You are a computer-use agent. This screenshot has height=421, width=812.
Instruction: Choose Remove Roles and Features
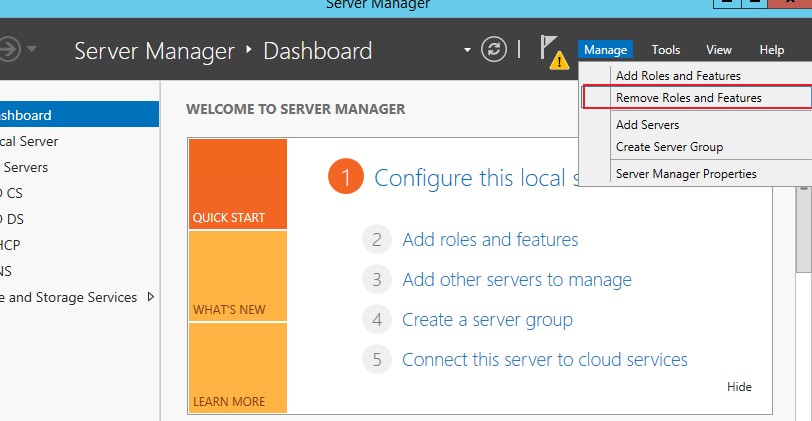pyautogui.click(x=697, y=97)
